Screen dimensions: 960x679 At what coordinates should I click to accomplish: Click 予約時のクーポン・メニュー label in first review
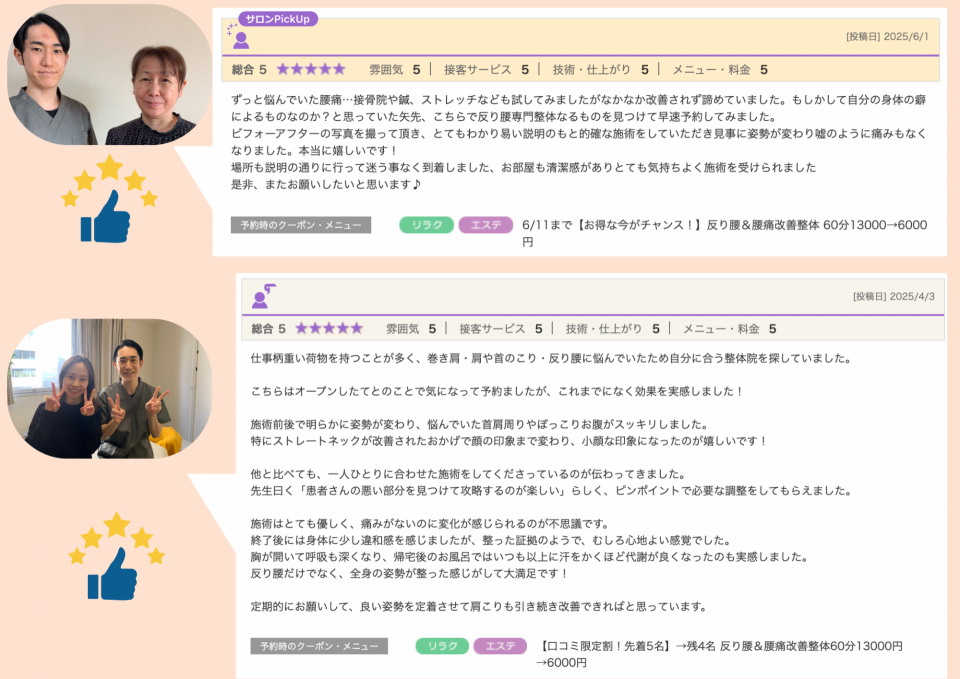pos(301,225)
